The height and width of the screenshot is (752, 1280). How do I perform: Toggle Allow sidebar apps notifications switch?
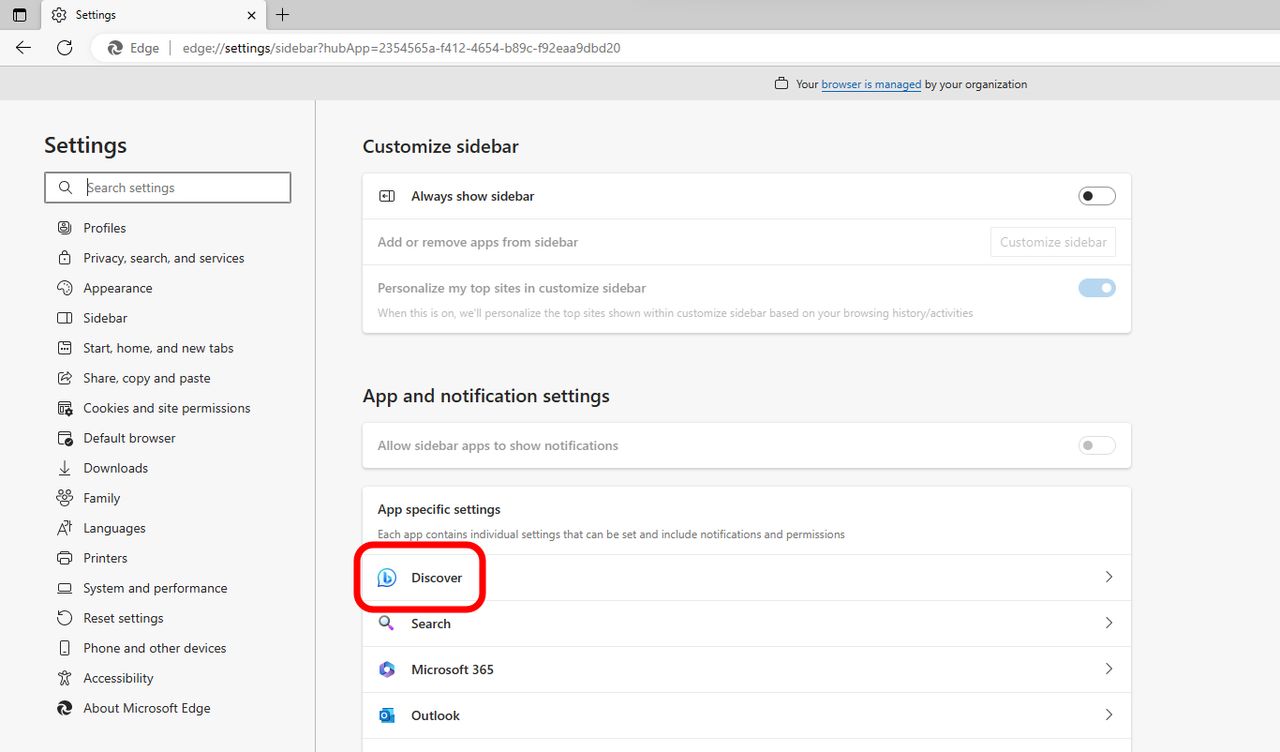(x=1097, y=445)
